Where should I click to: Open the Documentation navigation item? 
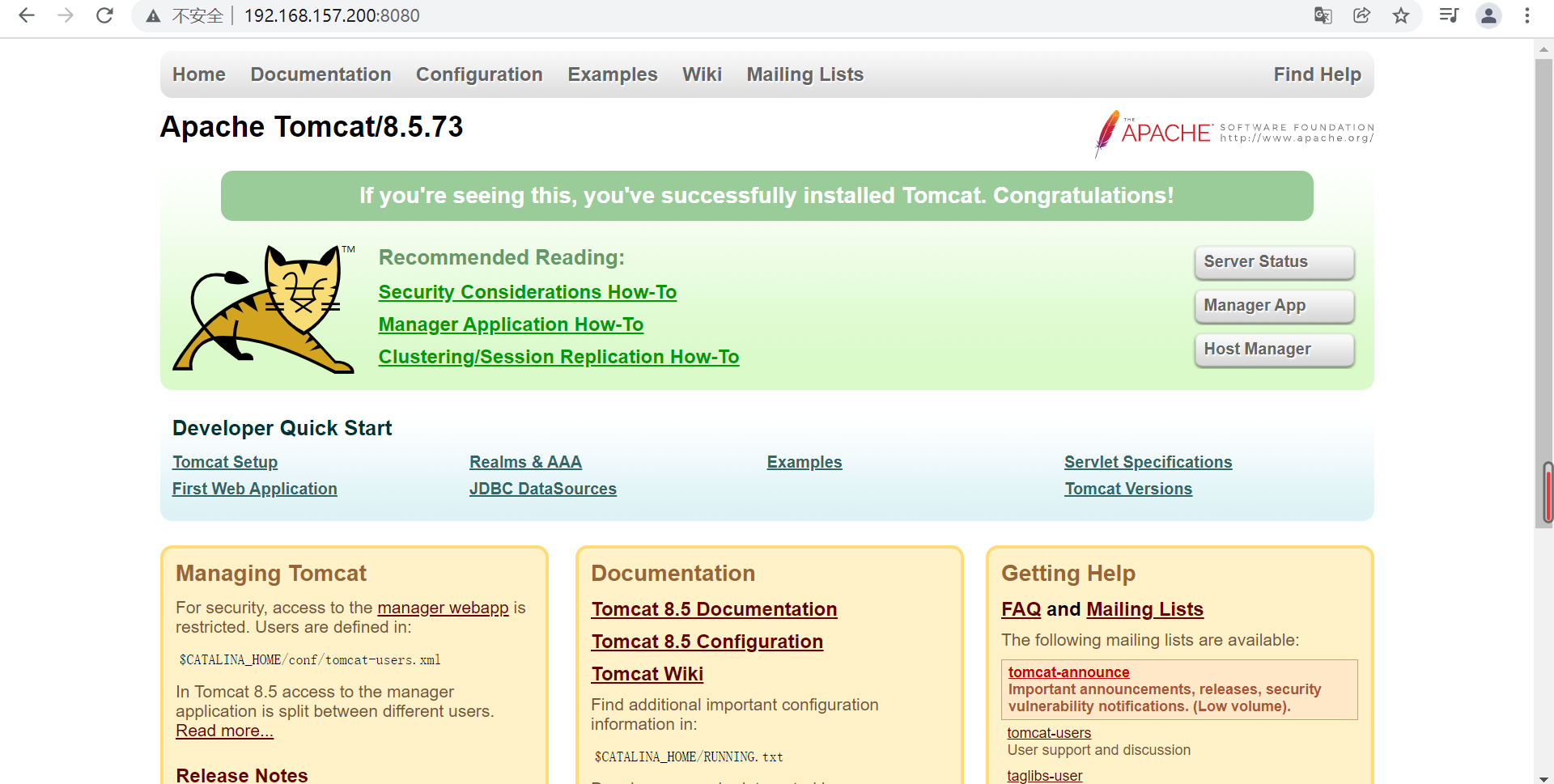pos(321,74)
